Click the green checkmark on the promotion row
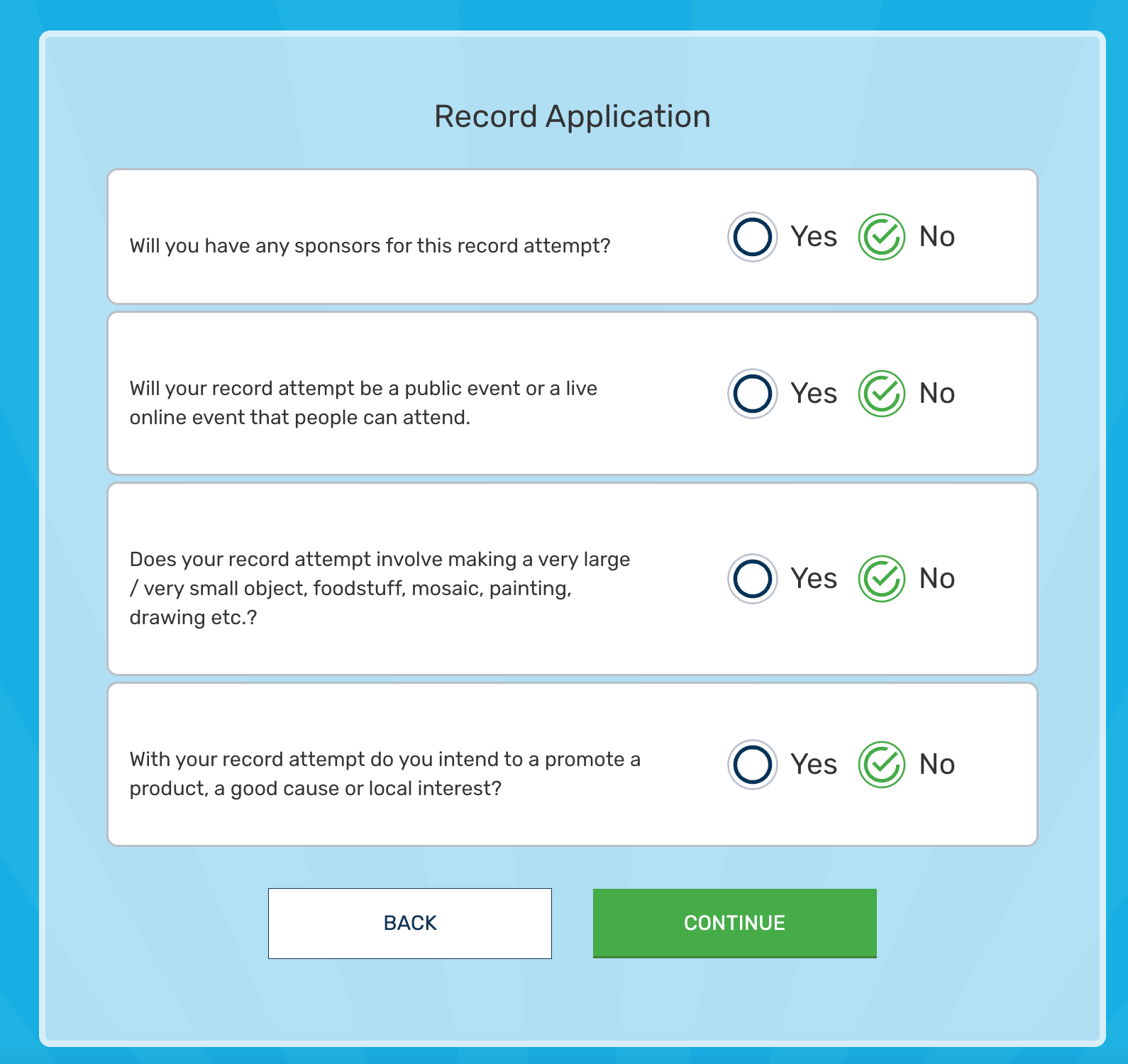1128x1064 pixels. [880, 765]
